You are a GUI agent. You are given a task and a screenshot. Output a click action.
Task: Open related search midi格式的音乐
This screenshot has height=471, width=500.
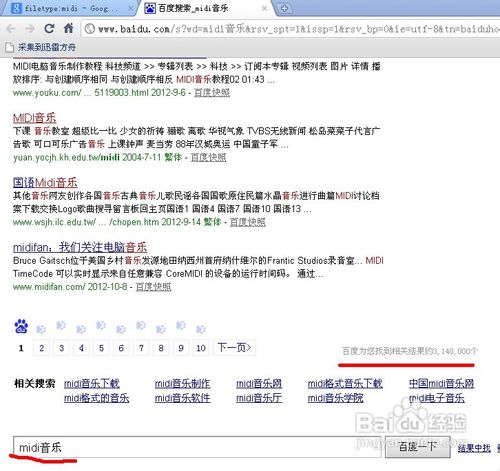96,398
